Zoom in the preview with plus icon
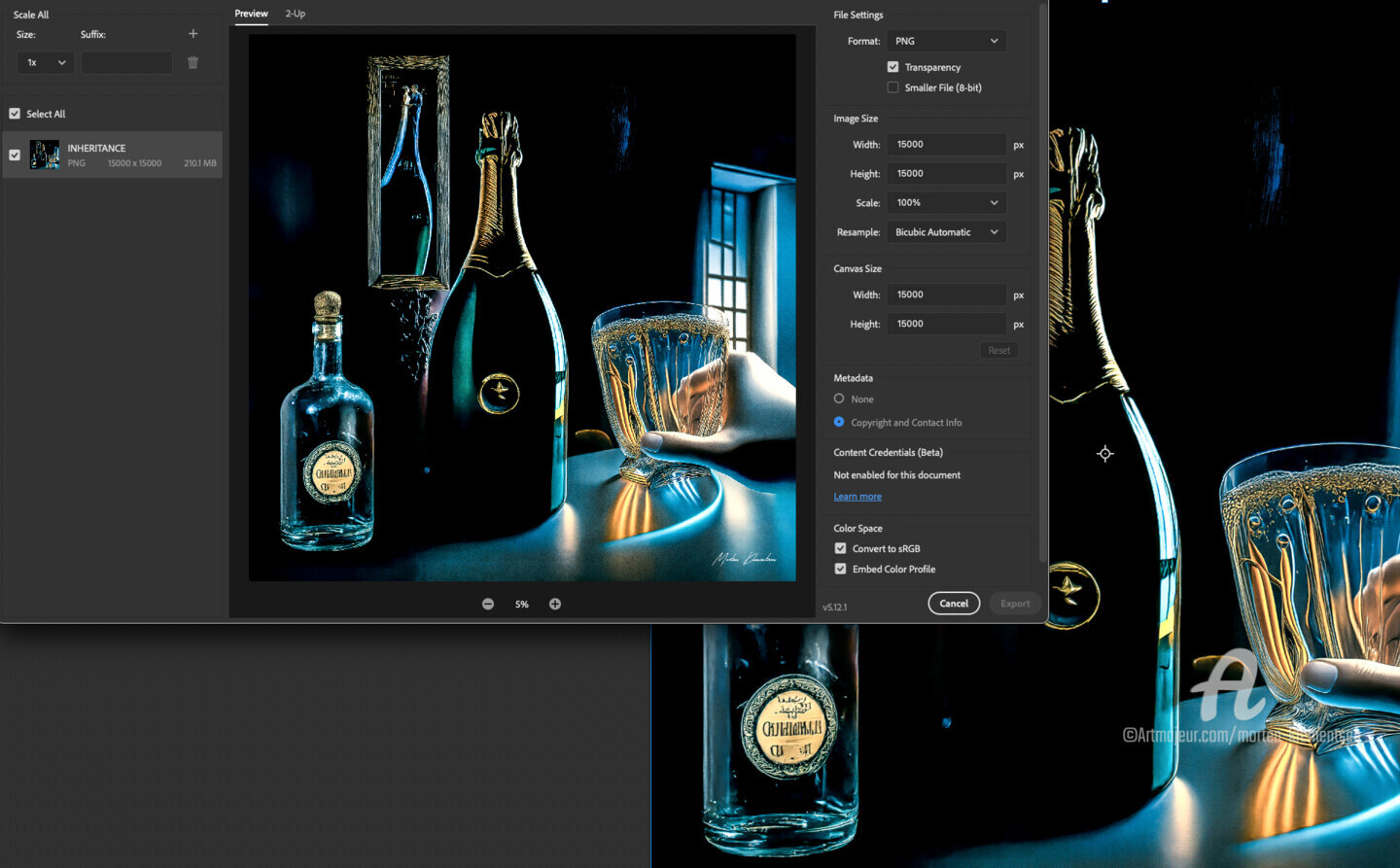The height and width of the screenshot is (868, 1400). [x=555, y=604]
